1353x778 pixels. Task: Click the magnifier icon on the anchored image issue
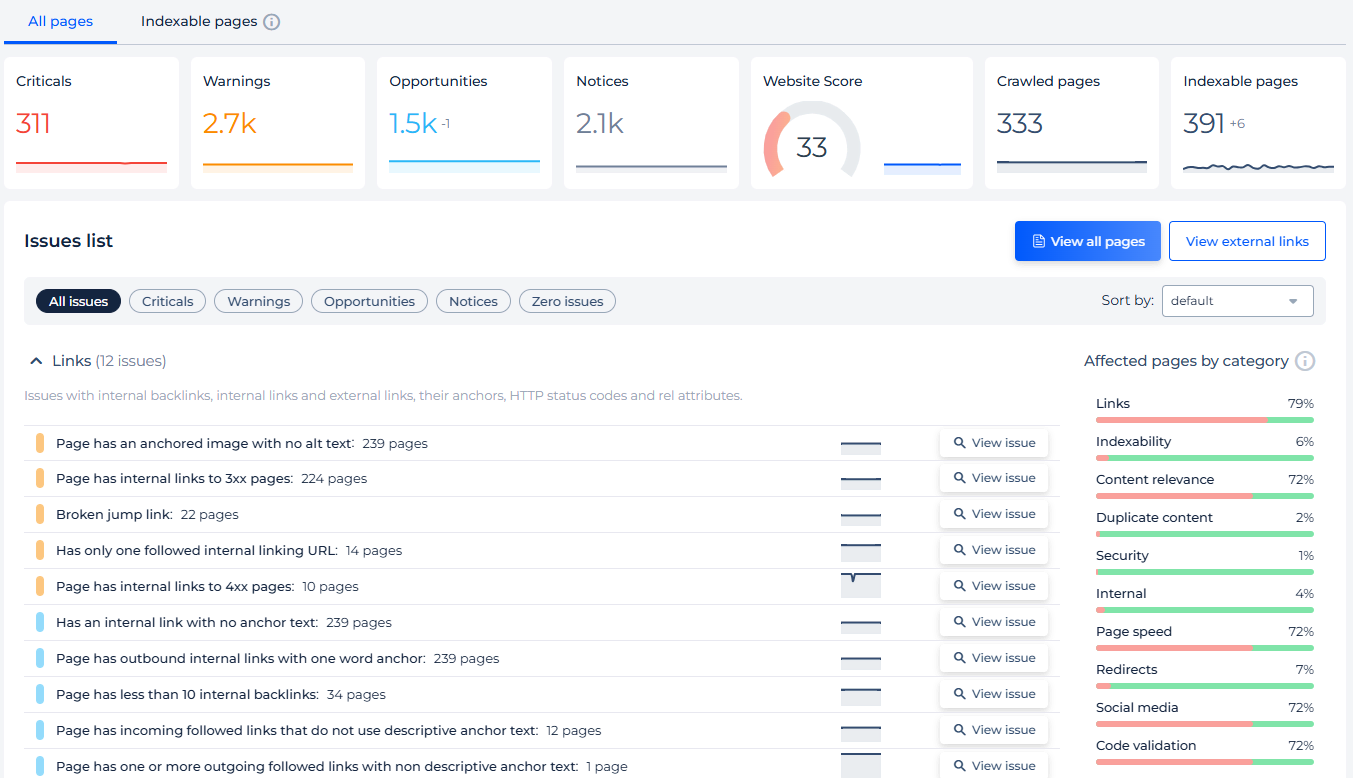point(961,442)
